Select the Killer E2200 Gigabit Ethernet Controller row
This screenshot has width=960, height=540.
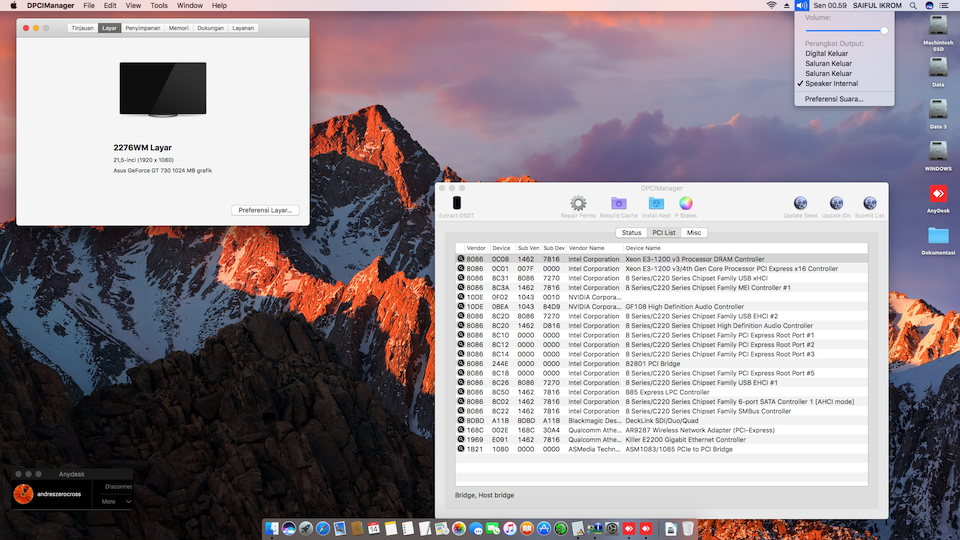click(661, 440)
